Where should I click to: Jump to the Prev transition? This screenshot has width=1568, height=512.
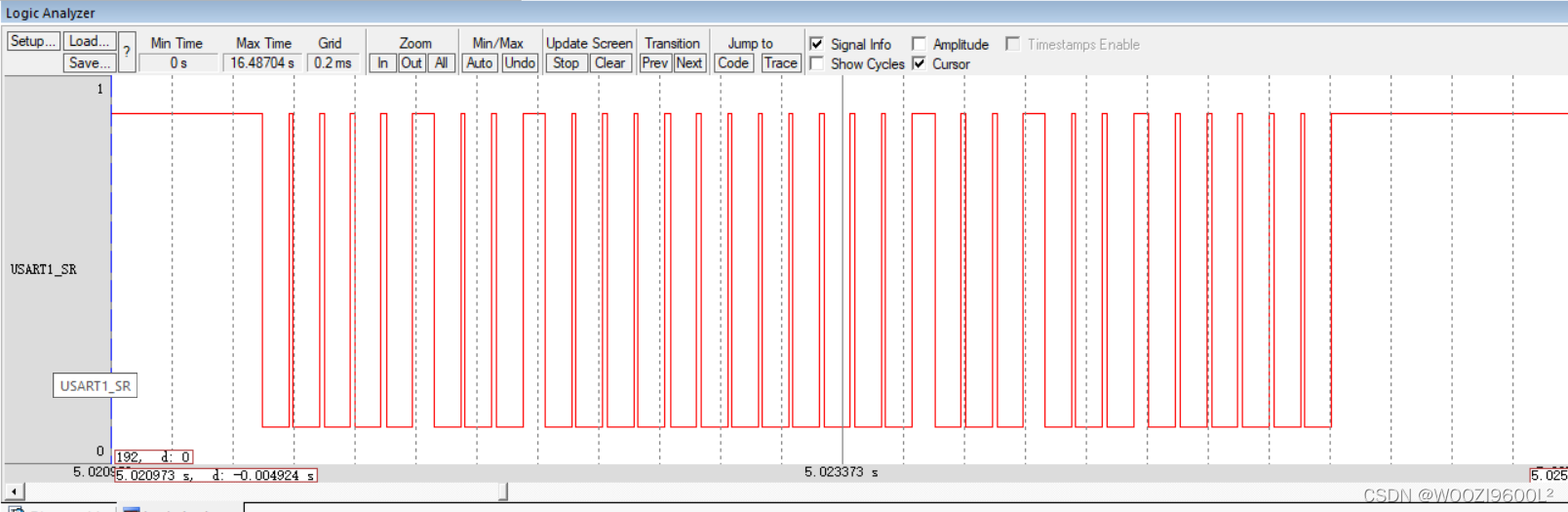tap(654, 62)
